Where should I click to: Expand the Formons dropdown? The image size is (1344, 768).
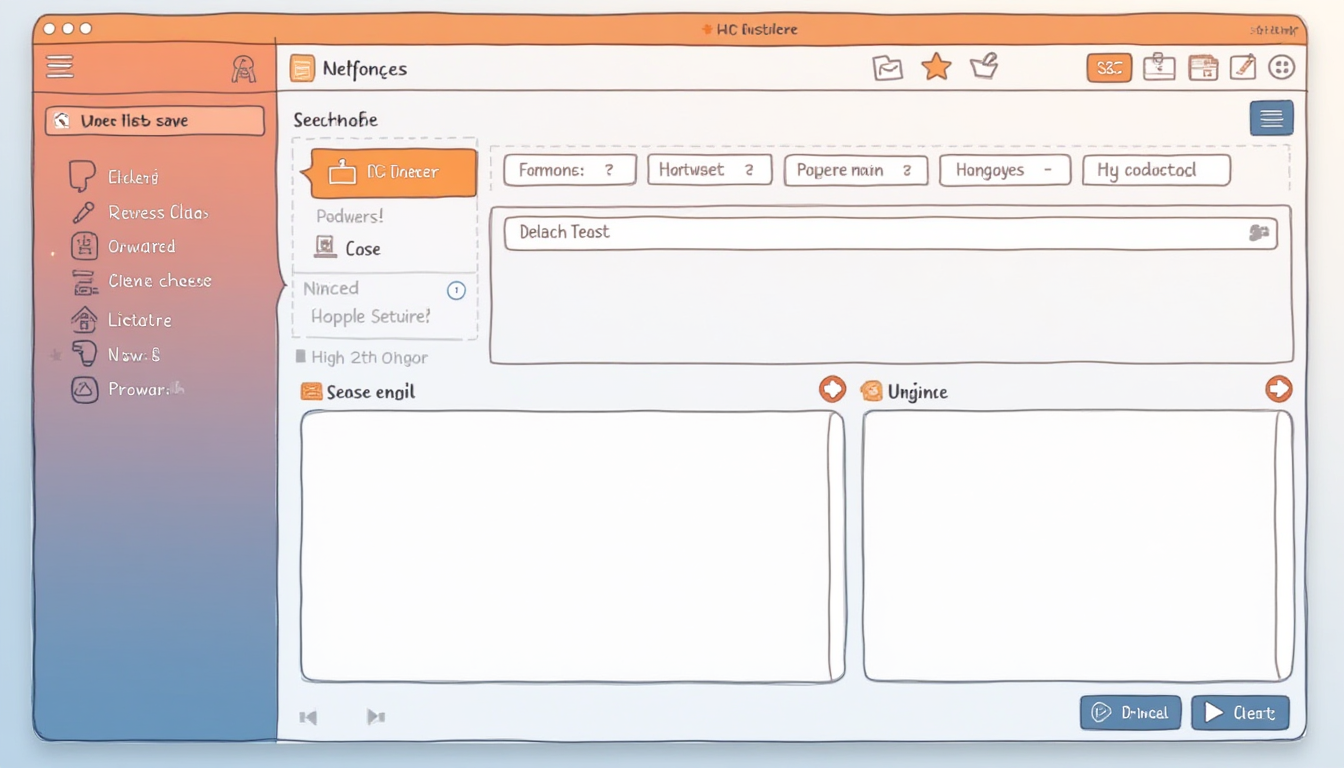coord(569,170)
